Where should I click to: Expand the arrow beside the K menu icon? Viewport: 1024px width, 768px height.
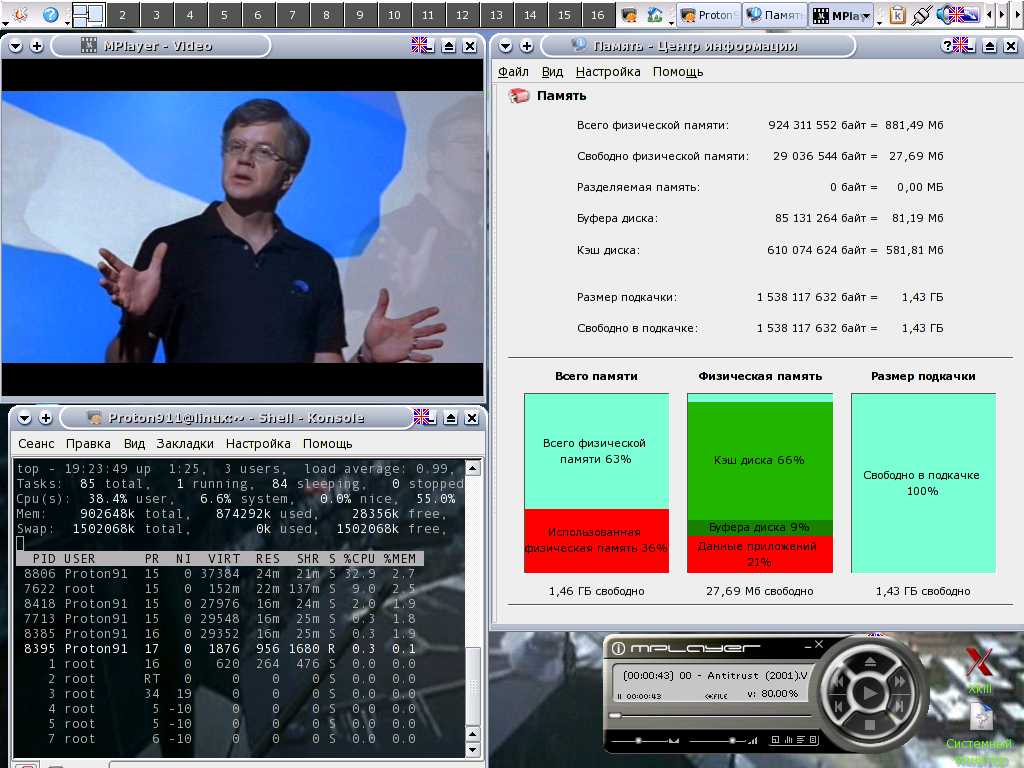5,24
